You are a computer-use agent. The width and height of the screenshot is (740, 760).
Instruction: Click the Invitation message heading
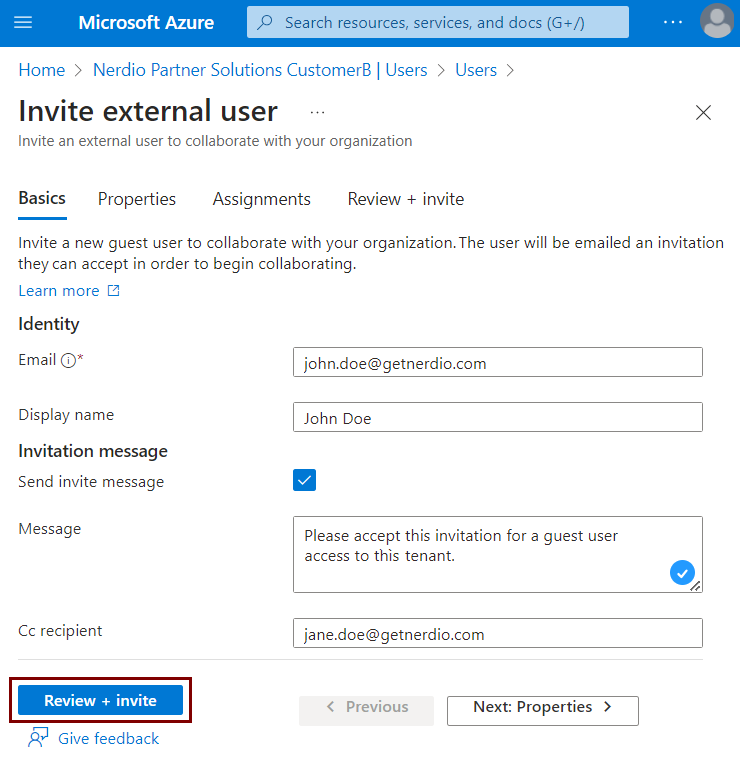tap(93, 451)
